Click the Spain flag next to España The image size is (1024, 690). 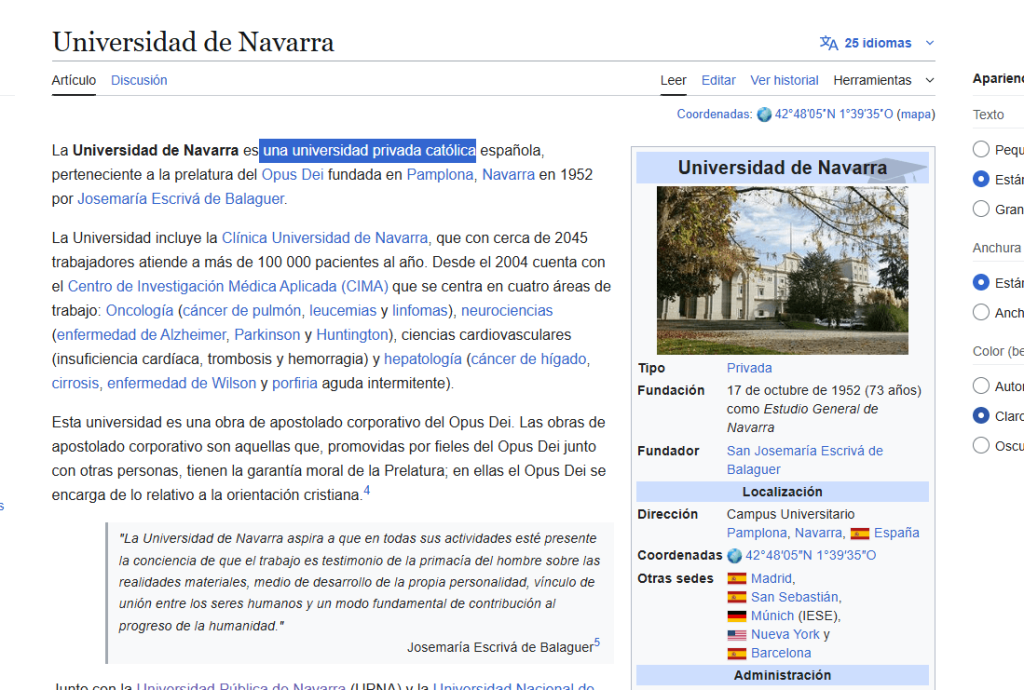point(859,533)
